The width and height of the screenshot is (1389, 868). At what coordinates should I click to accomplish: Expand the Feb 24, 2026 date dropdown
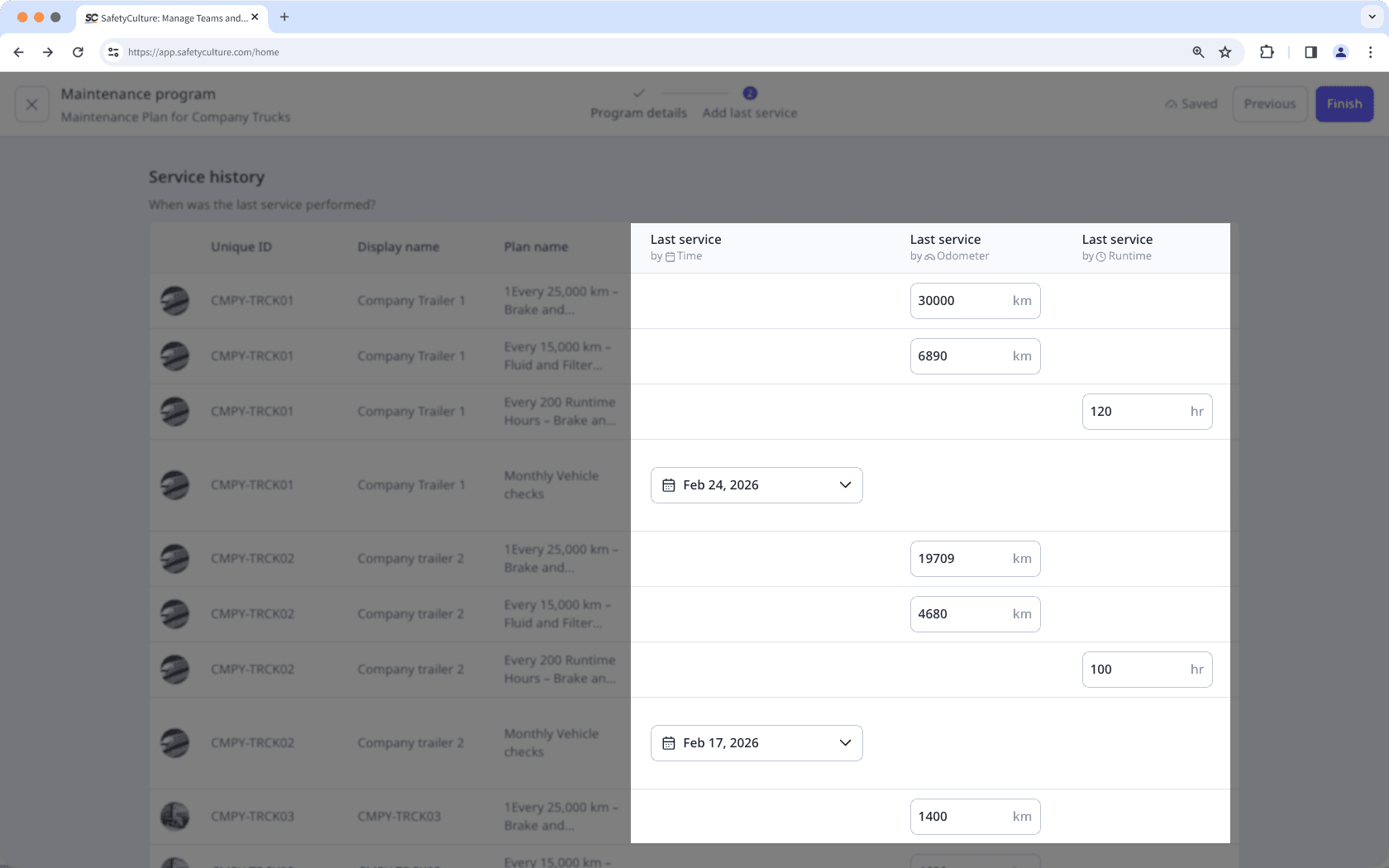pyautogui.click(x=845, y=485)
